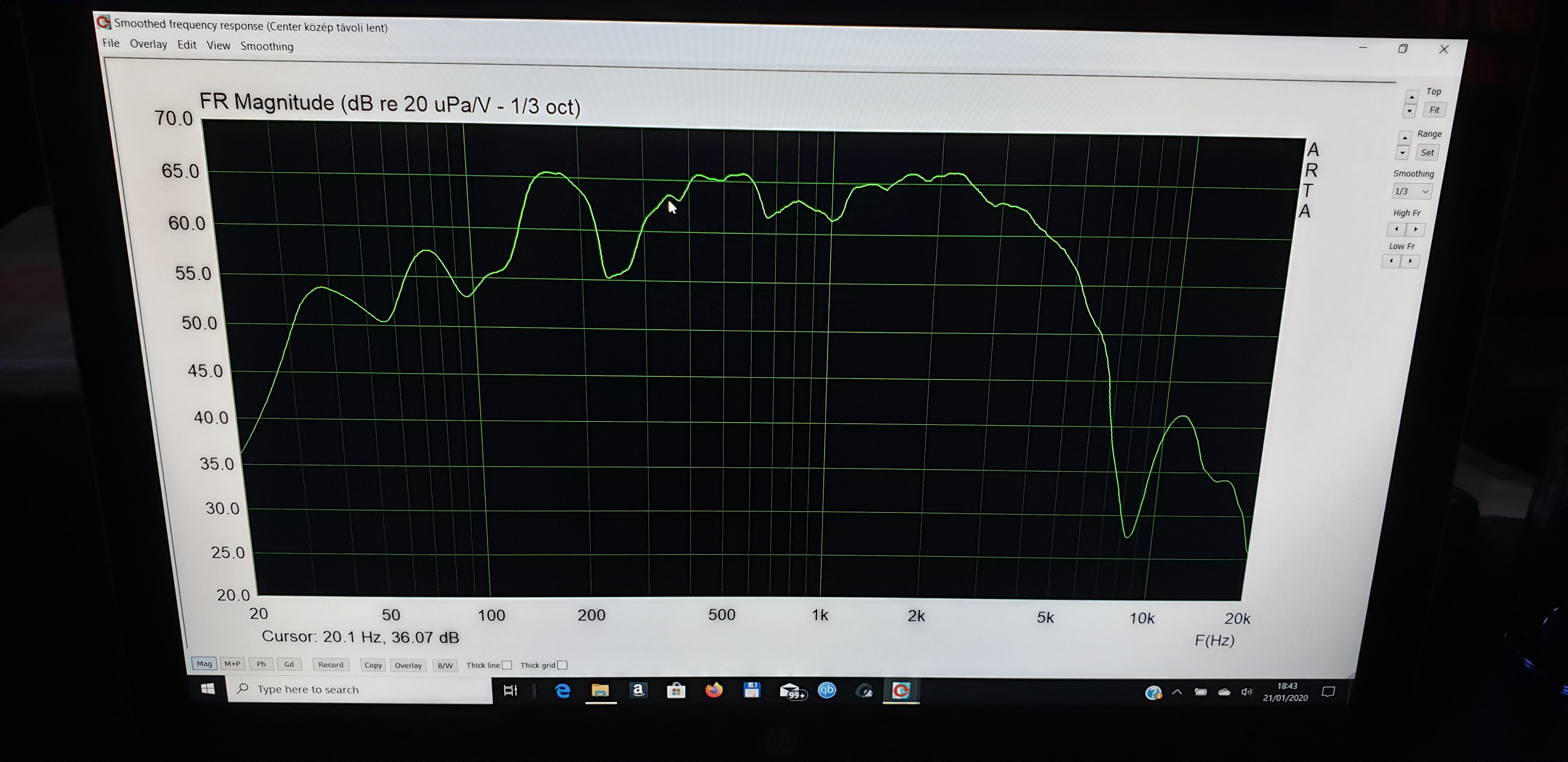Screen dimensions: 1568x762
Task: Enable the Thick line checkbox
Action: point(506,665)
